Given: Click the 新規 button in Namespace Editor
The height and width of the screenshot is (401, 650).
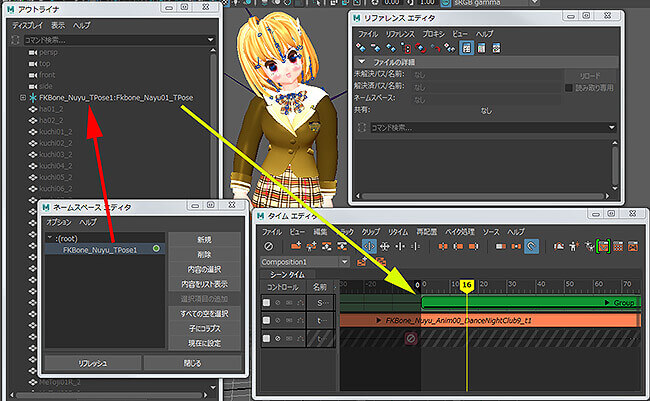Looking at the screenshot, I should (204, 240).
